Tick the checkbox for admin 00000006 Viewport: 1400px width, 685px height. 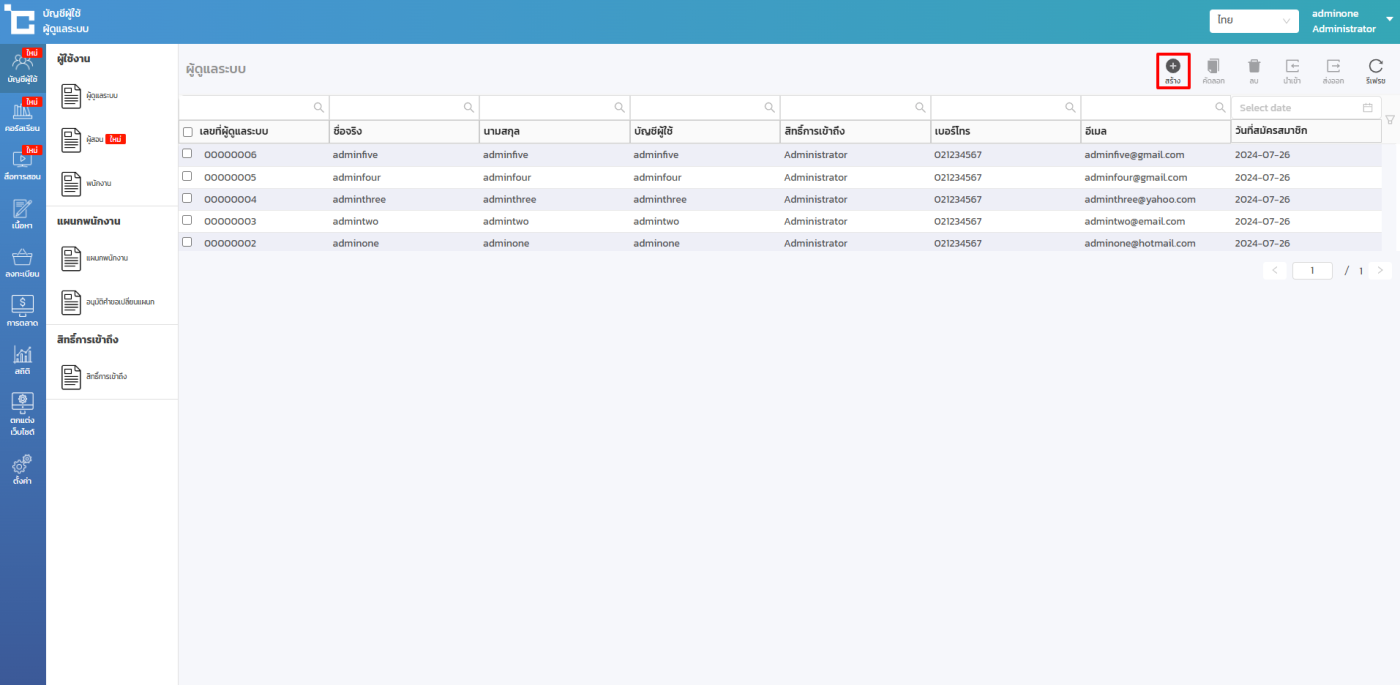pyautogui.click(x=187, y=154)
